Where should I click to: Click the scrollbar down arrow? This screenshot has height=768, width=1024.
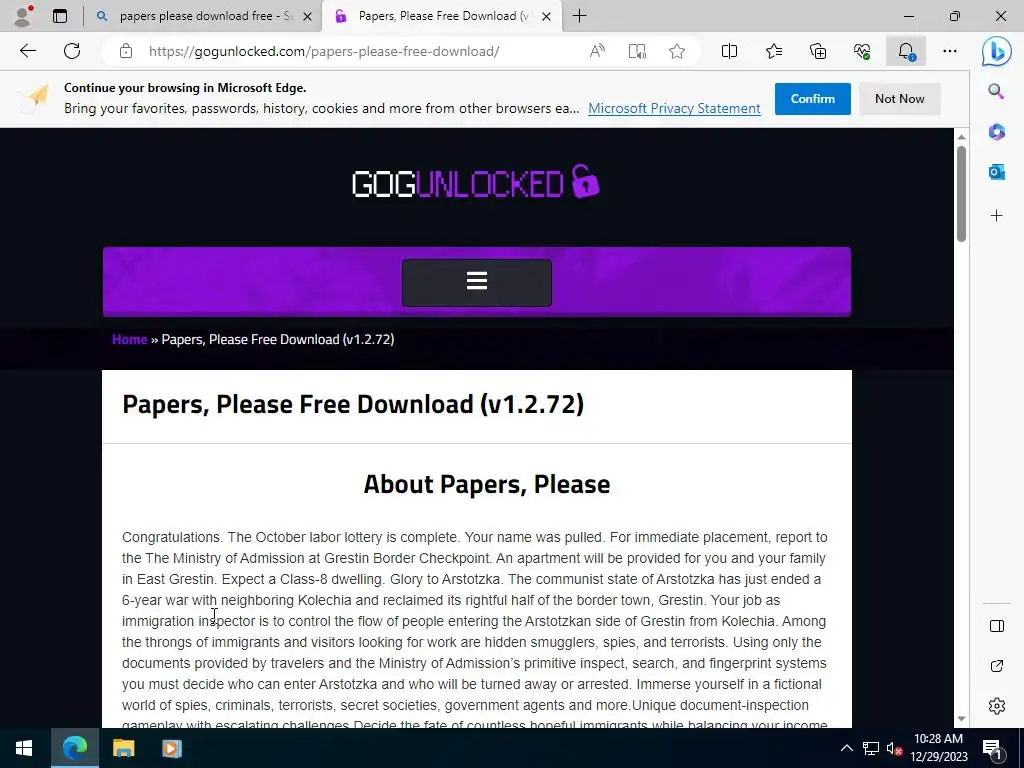[961, 719]
